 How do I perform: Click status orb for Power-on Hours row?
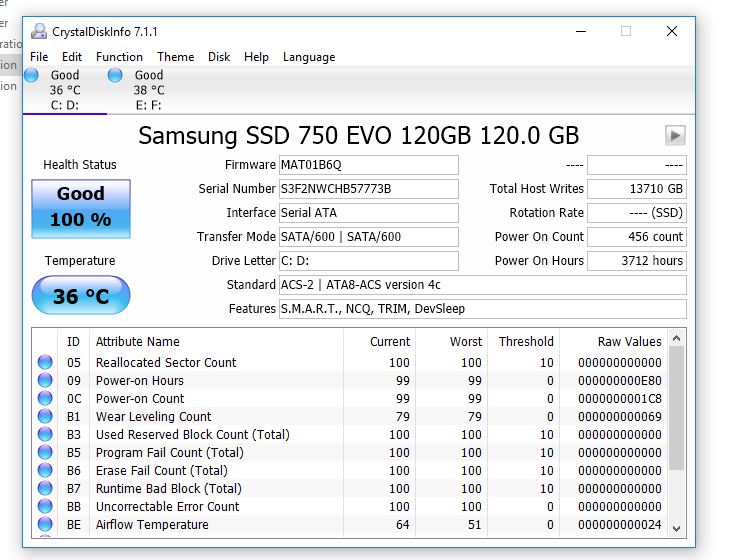pos(45,380)
